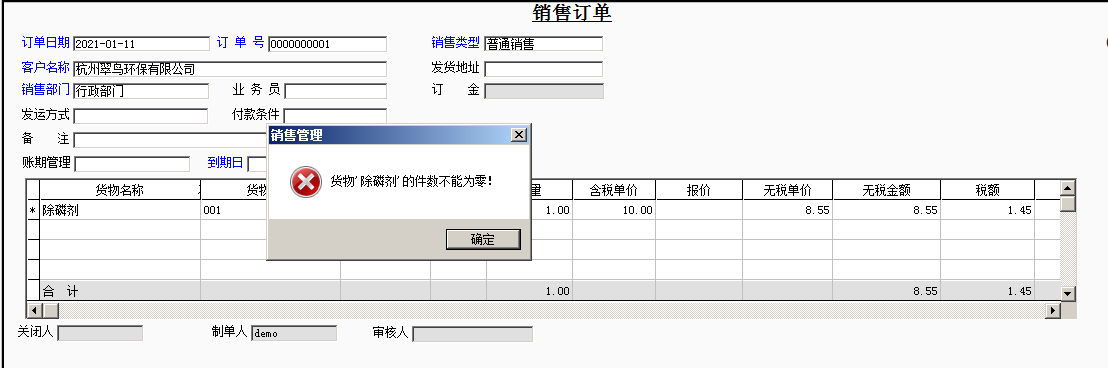The image size is (1108, 368).
Task: Click the 付款条件 input field
Action: pyautogui.click(x=335, y=116)
